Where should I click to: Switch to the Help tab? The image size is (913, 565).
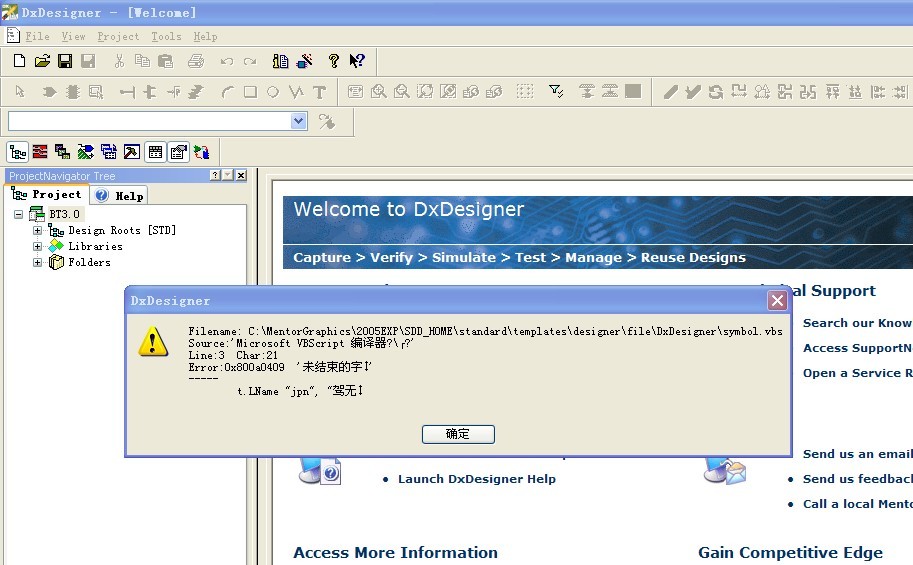coord(119,196)
